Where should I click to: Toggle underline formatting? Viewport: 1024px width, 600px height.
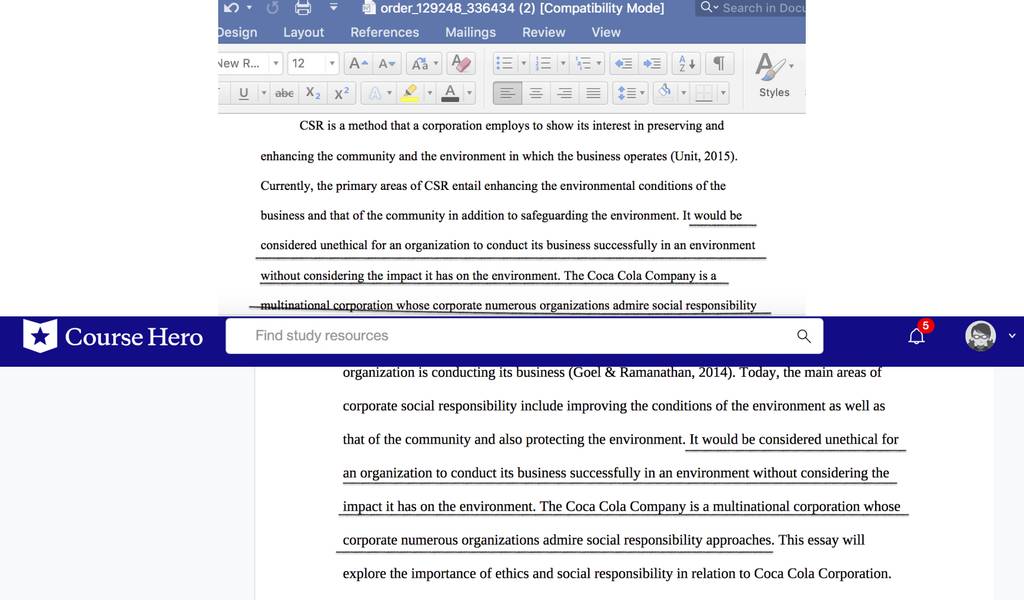(x=244, y=93)
